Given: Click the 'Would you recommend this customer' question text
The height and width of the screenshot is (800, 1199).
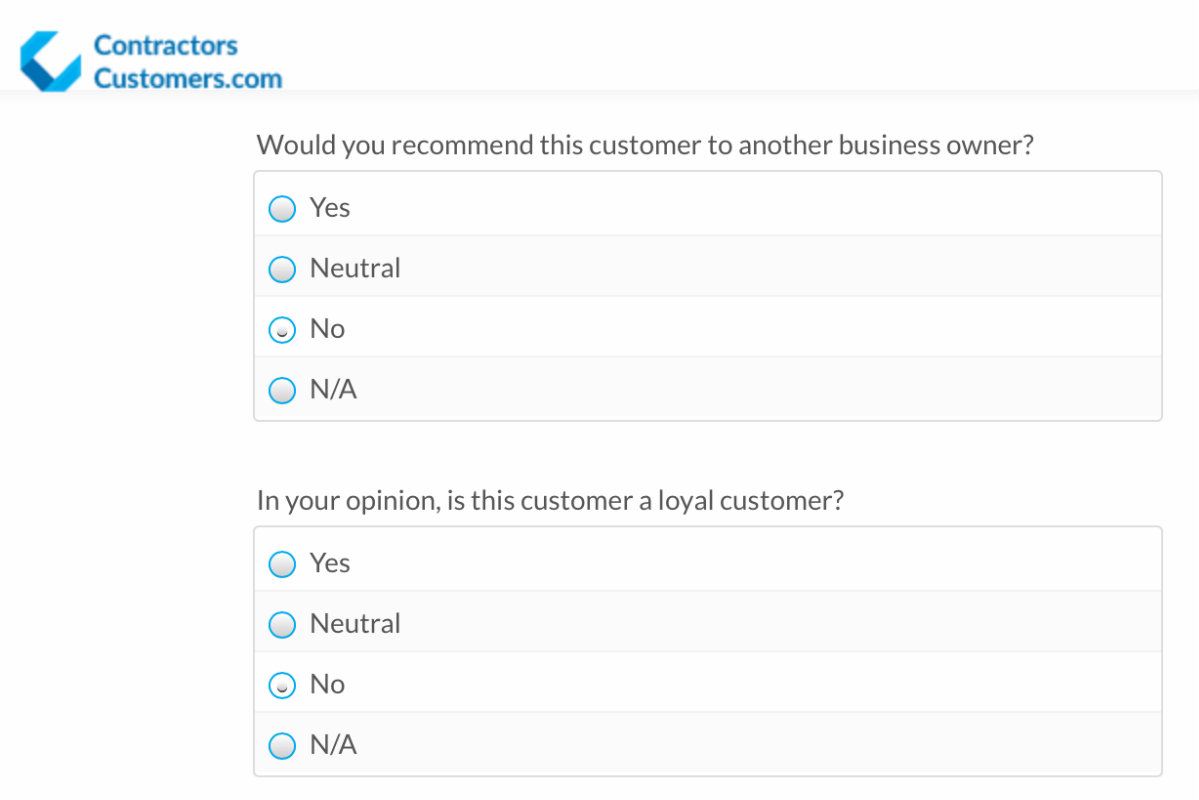Looking at the screenshot, I should 645,145.
